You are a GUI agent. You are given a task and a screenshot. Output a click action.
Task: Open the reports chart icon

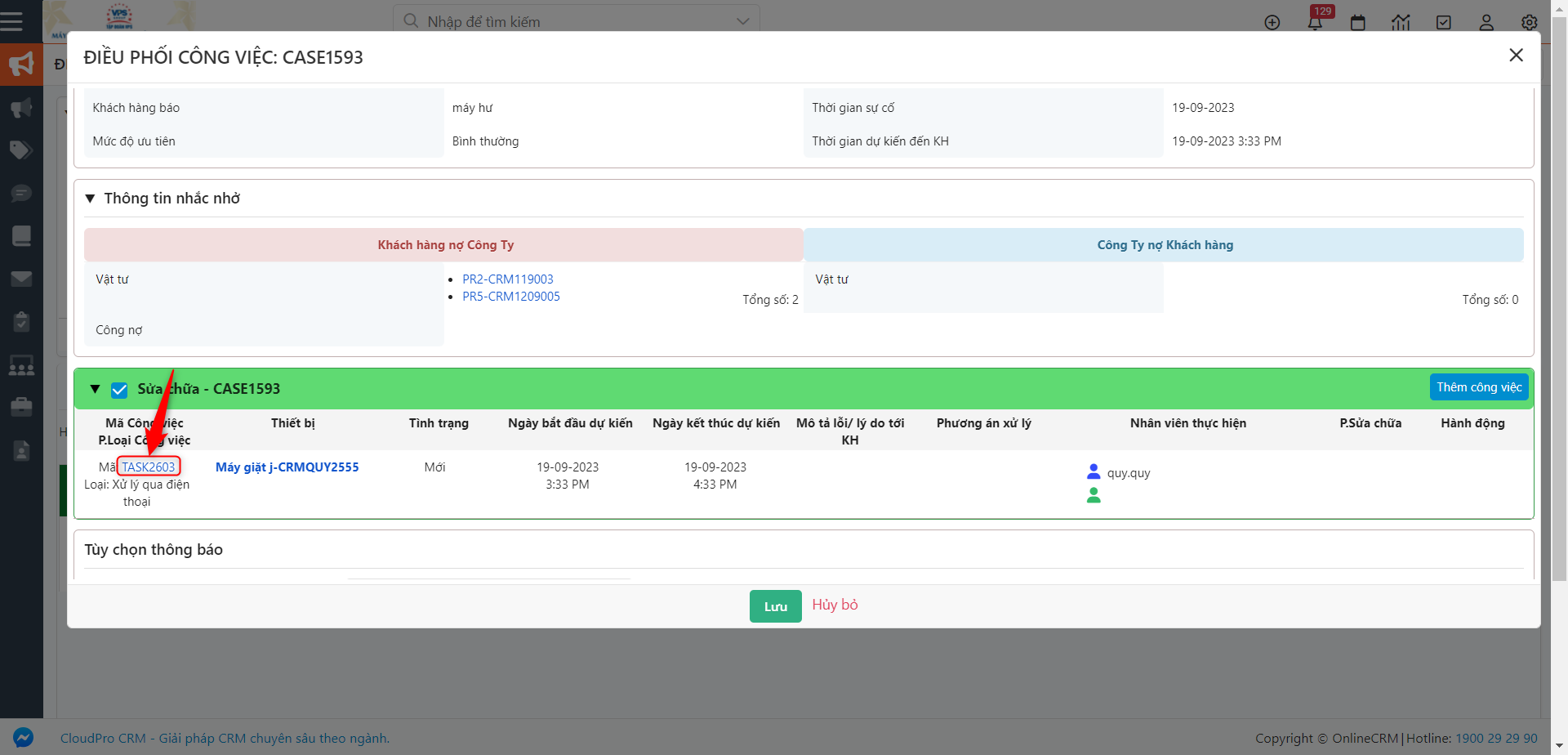click(x=1401, y=22)
